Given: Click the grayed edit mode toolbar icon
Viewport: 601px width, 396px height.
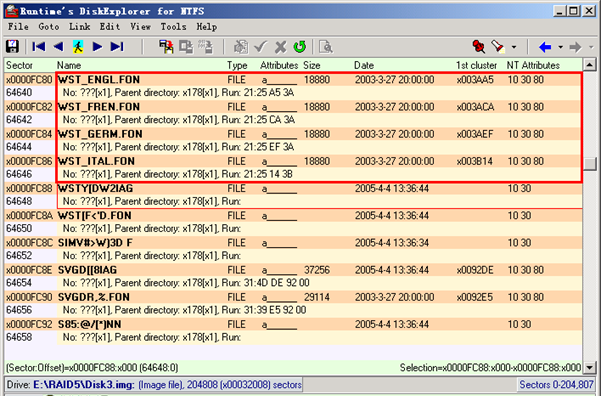Looking at the screenshot, I should pos(241,47).
